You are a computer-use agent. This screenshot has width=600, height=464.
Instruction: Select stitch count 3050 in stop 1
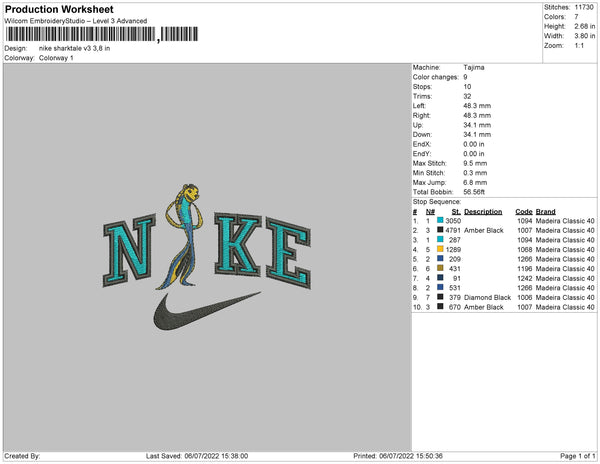click(453, 221)
